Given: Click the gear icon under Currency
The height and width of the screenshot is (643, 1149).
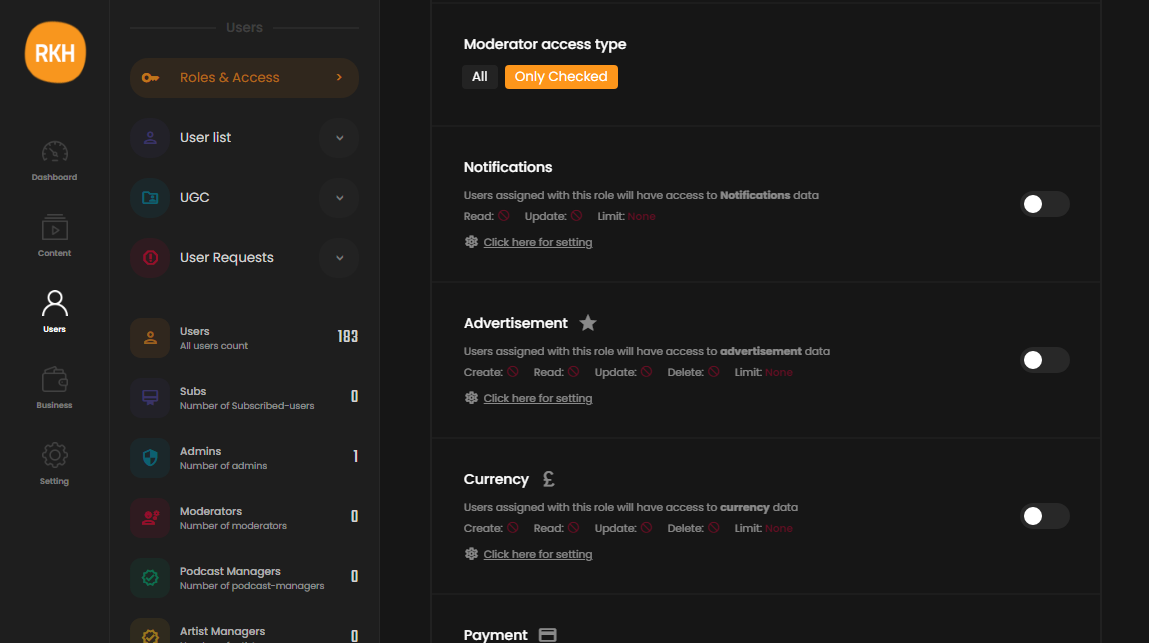Looking at the screenshot, I should tap(471, 554).
